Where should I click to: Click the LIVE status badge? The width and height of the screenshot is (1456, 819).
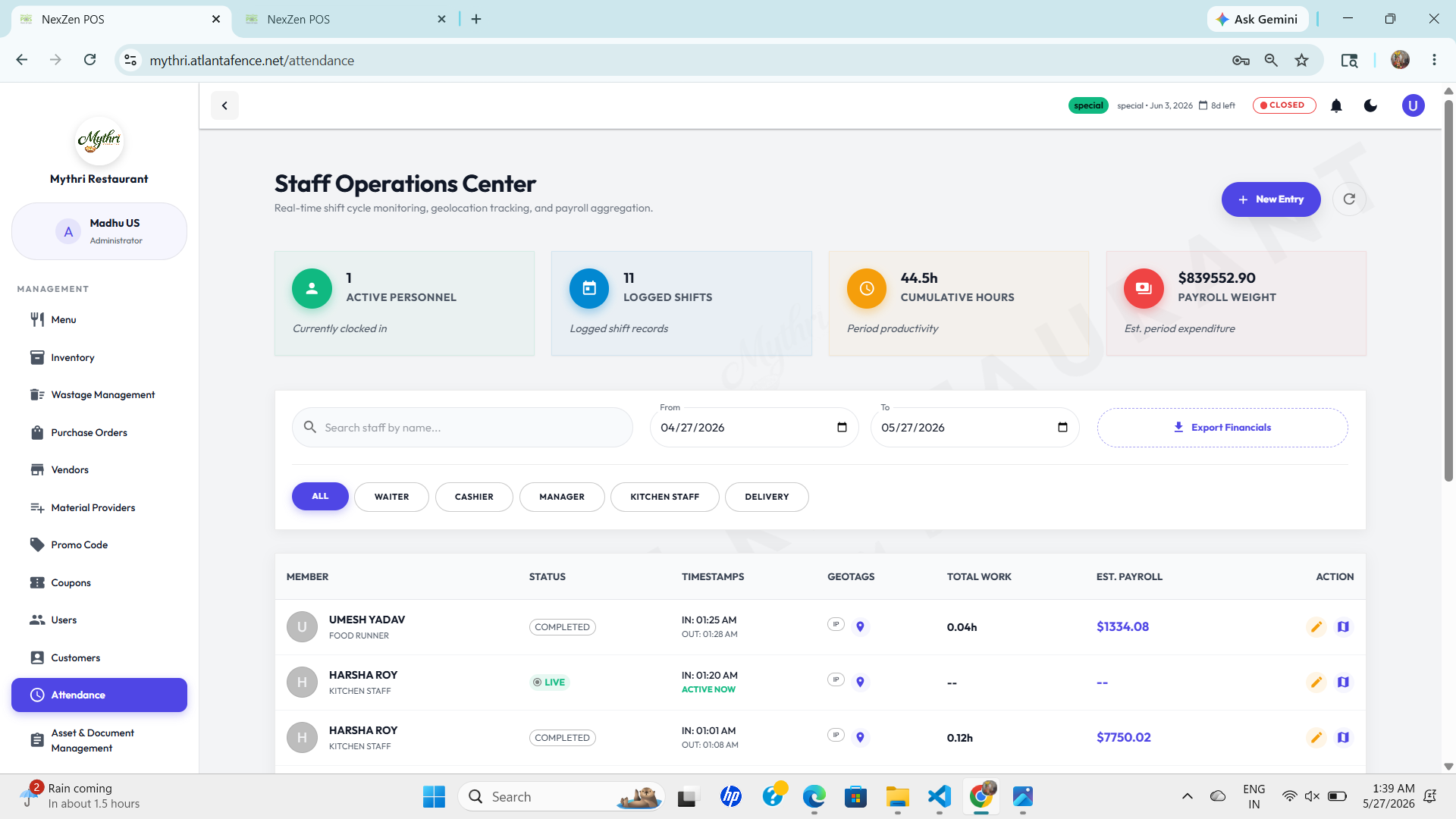pyautogui.click(x=549, y=682)
